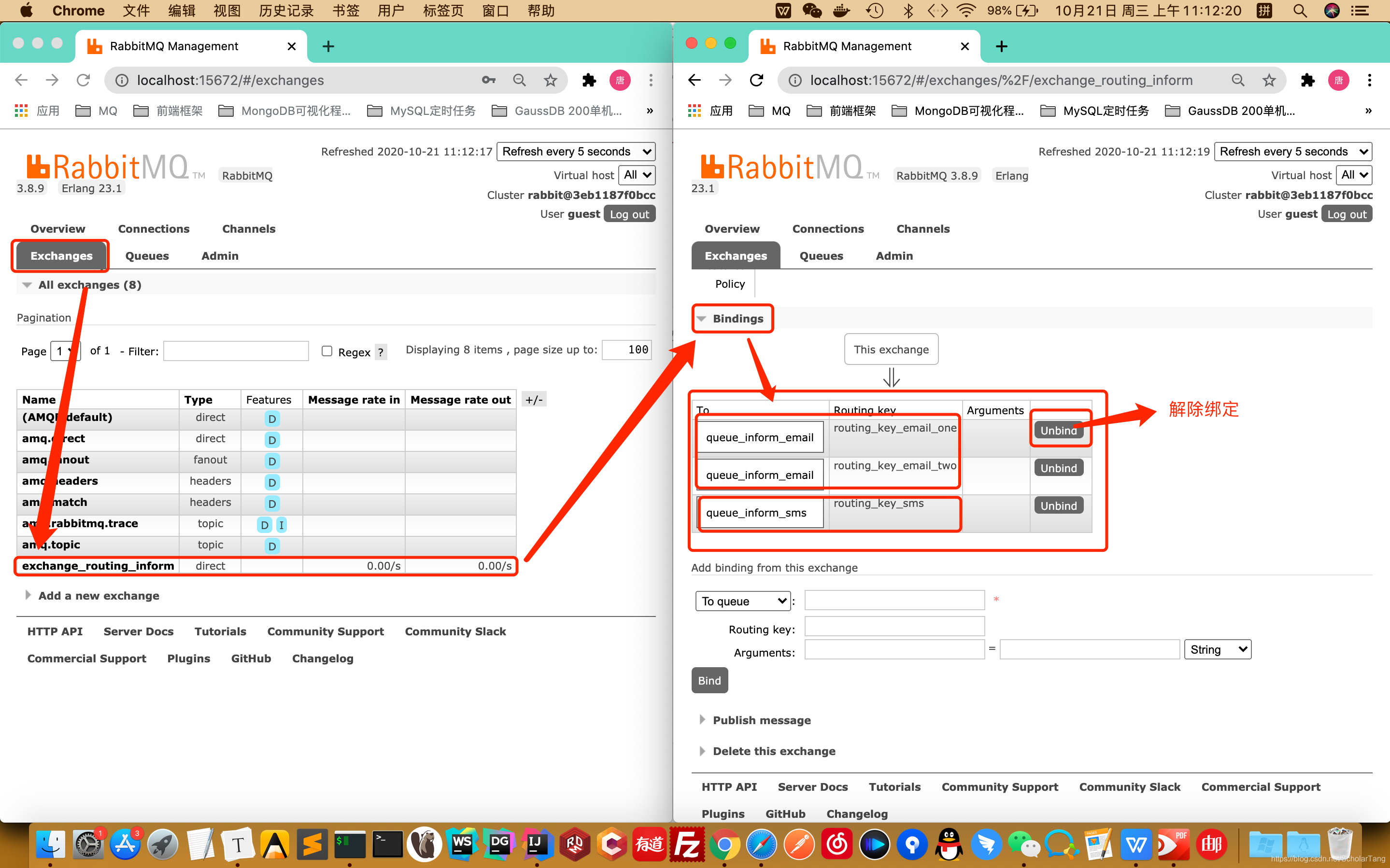
Task: Click Unbind button for routing_key_email_one
Action: click(1057, 429)
